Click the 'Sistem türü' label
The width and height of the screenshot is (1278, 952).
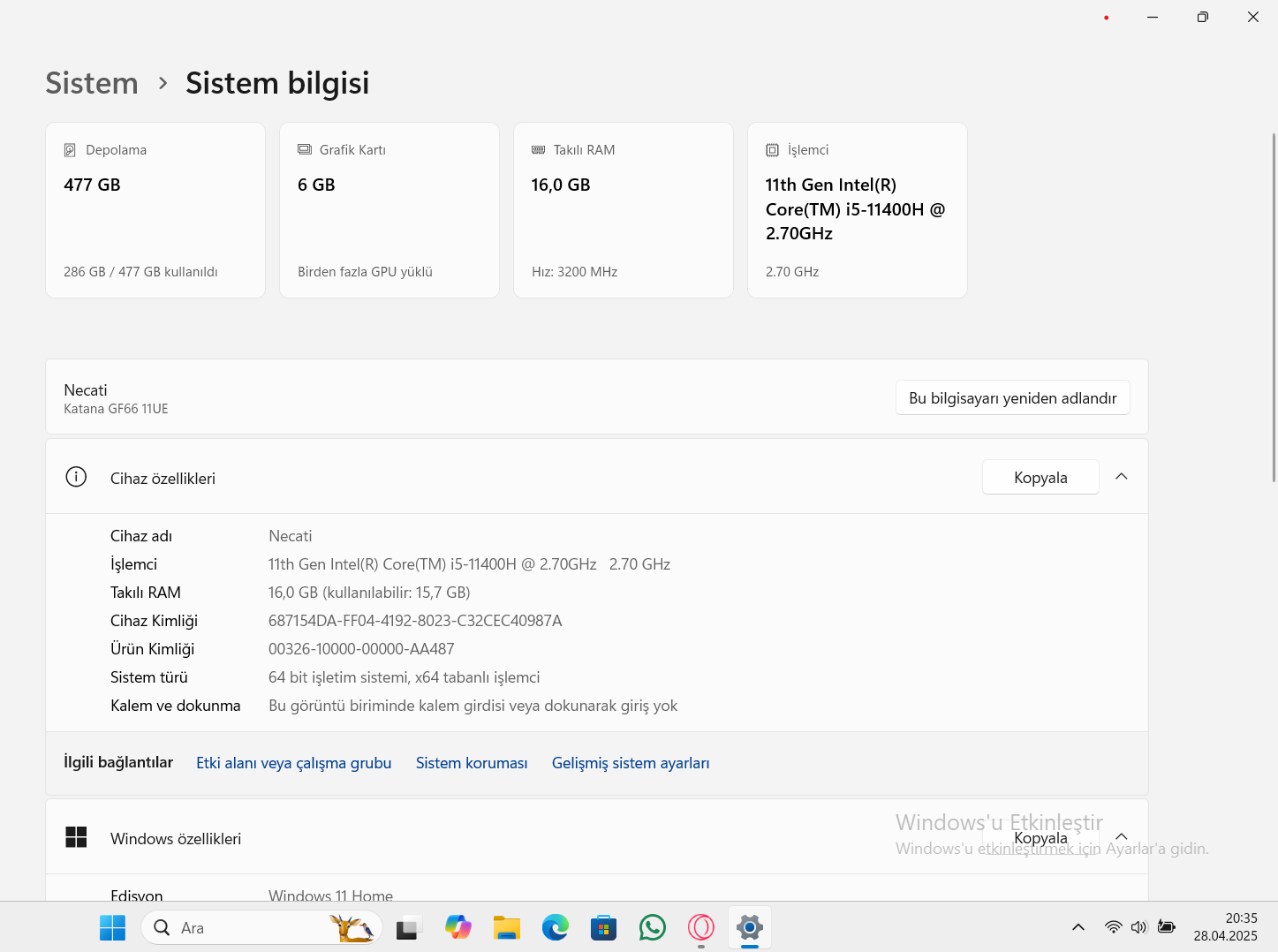(149, 677)
